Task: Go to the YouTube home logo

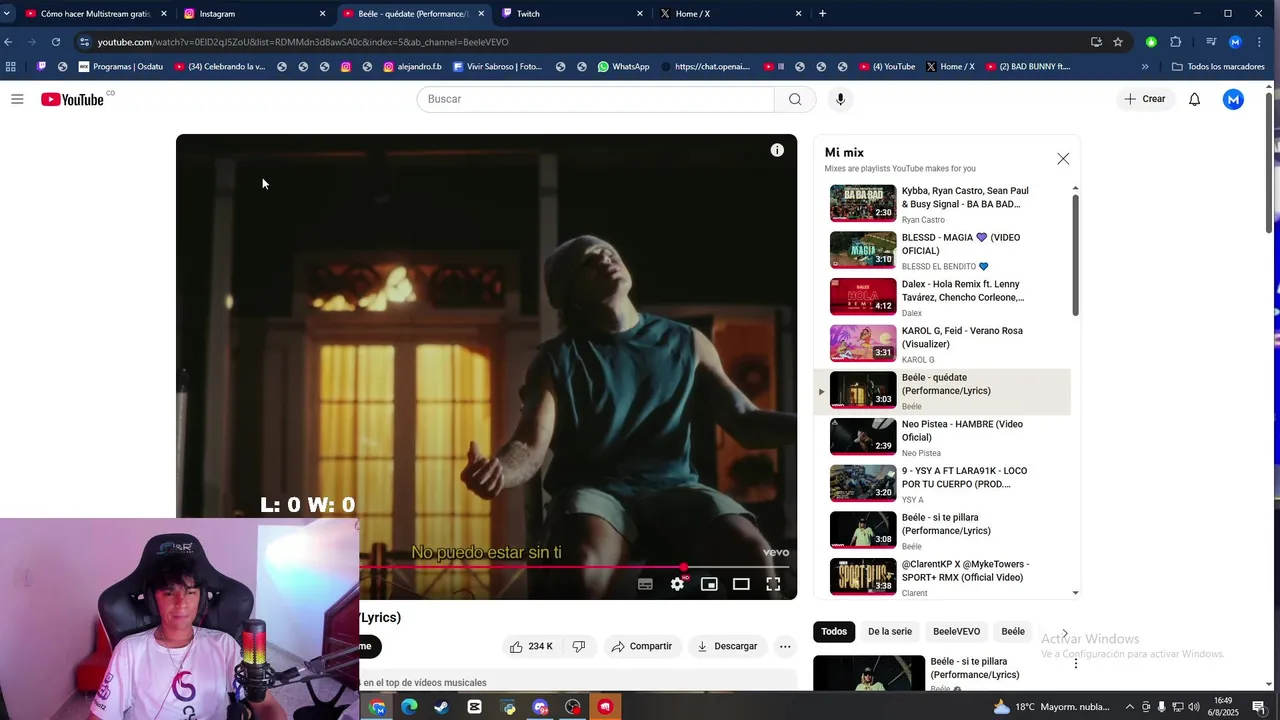Action: tap(73, 99)
